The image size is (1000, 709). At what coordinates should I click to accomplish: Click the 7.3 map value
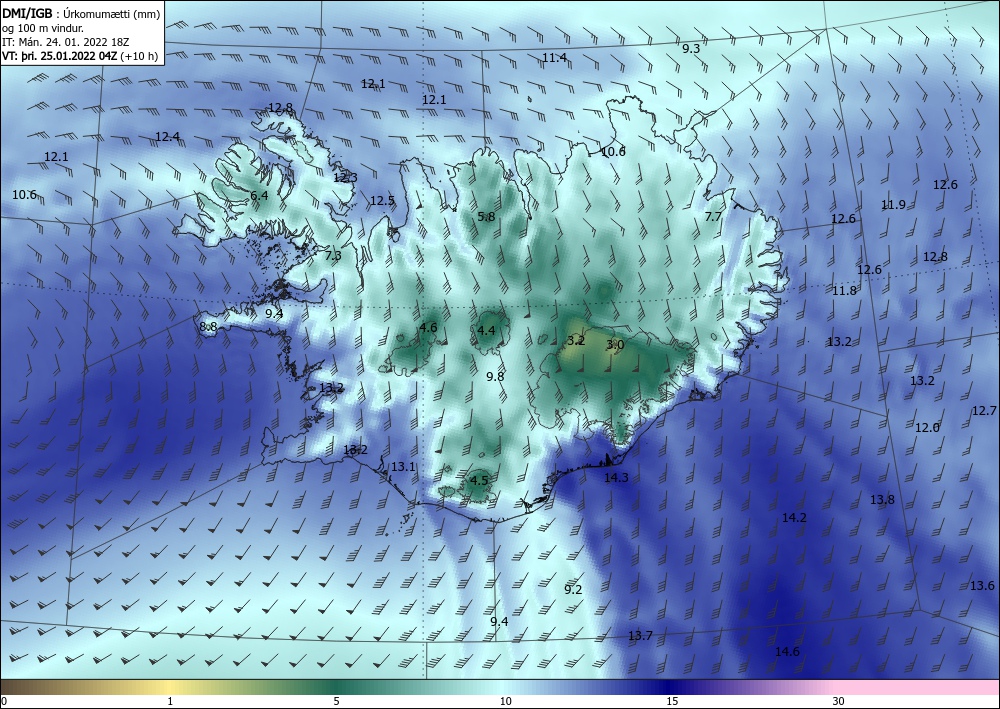(333, 256)
